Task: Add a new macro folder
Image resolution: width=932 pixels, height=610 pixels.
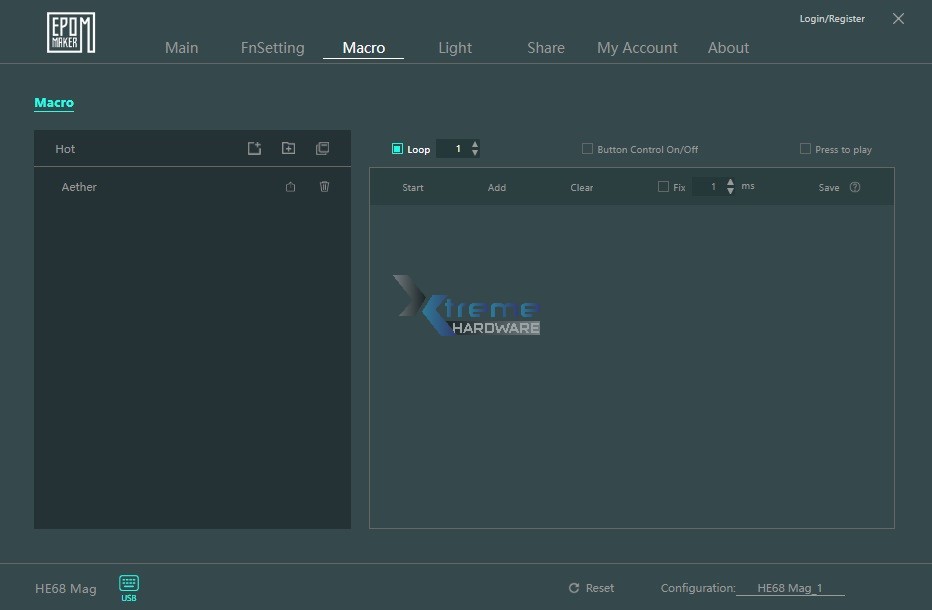Action: point(288,148)
